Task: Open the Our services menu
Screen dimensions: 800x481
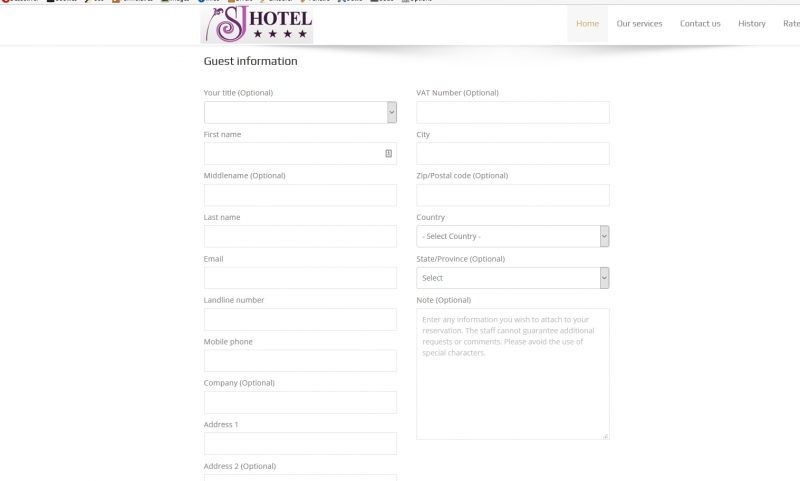Action: pos(639,24)
